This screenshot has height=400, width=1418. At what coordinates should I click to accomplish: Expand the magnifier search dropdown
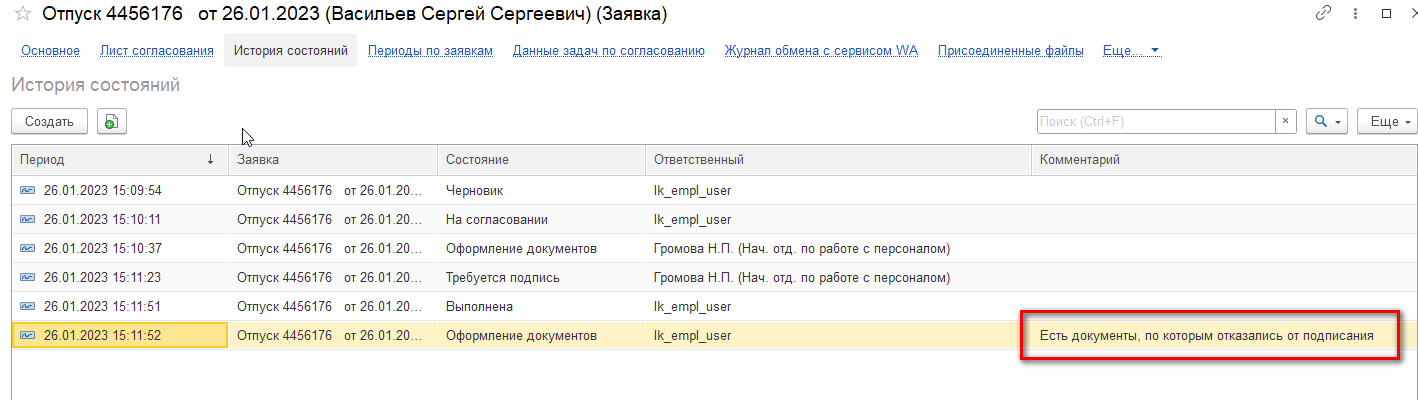(1328, 121)
